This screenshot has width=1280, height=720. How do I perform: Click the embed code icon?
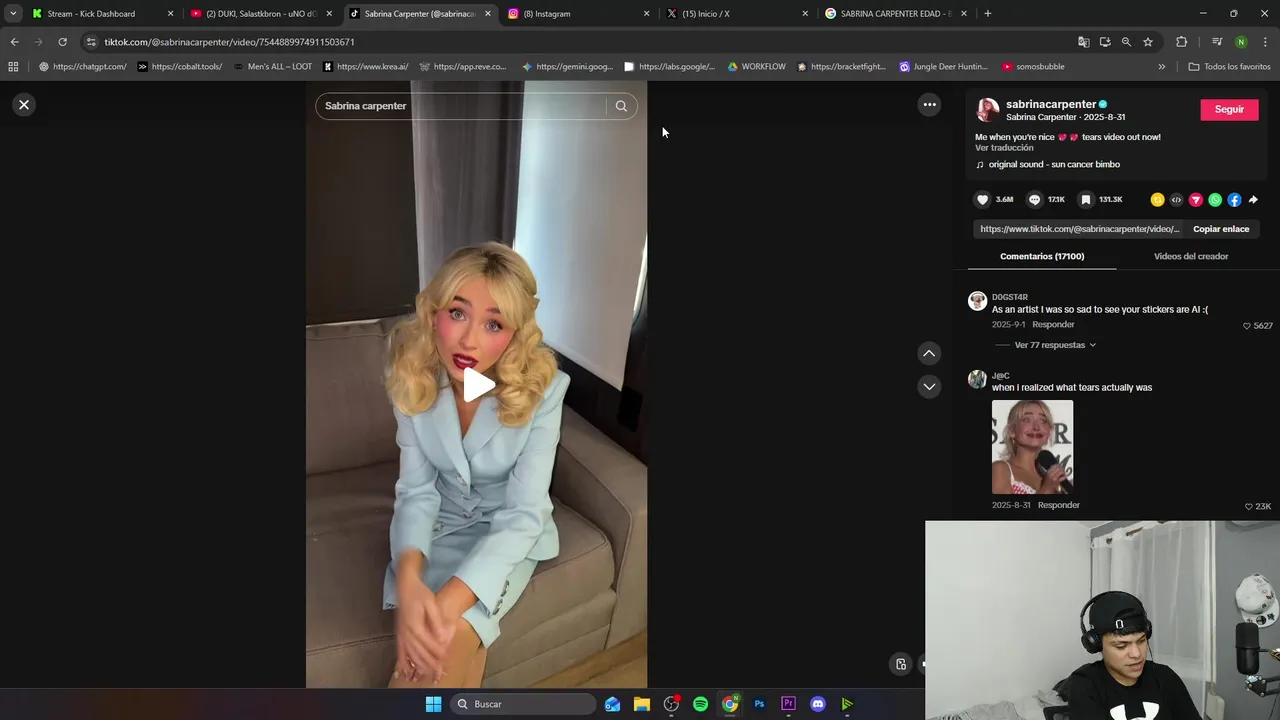pos(1176,200)
